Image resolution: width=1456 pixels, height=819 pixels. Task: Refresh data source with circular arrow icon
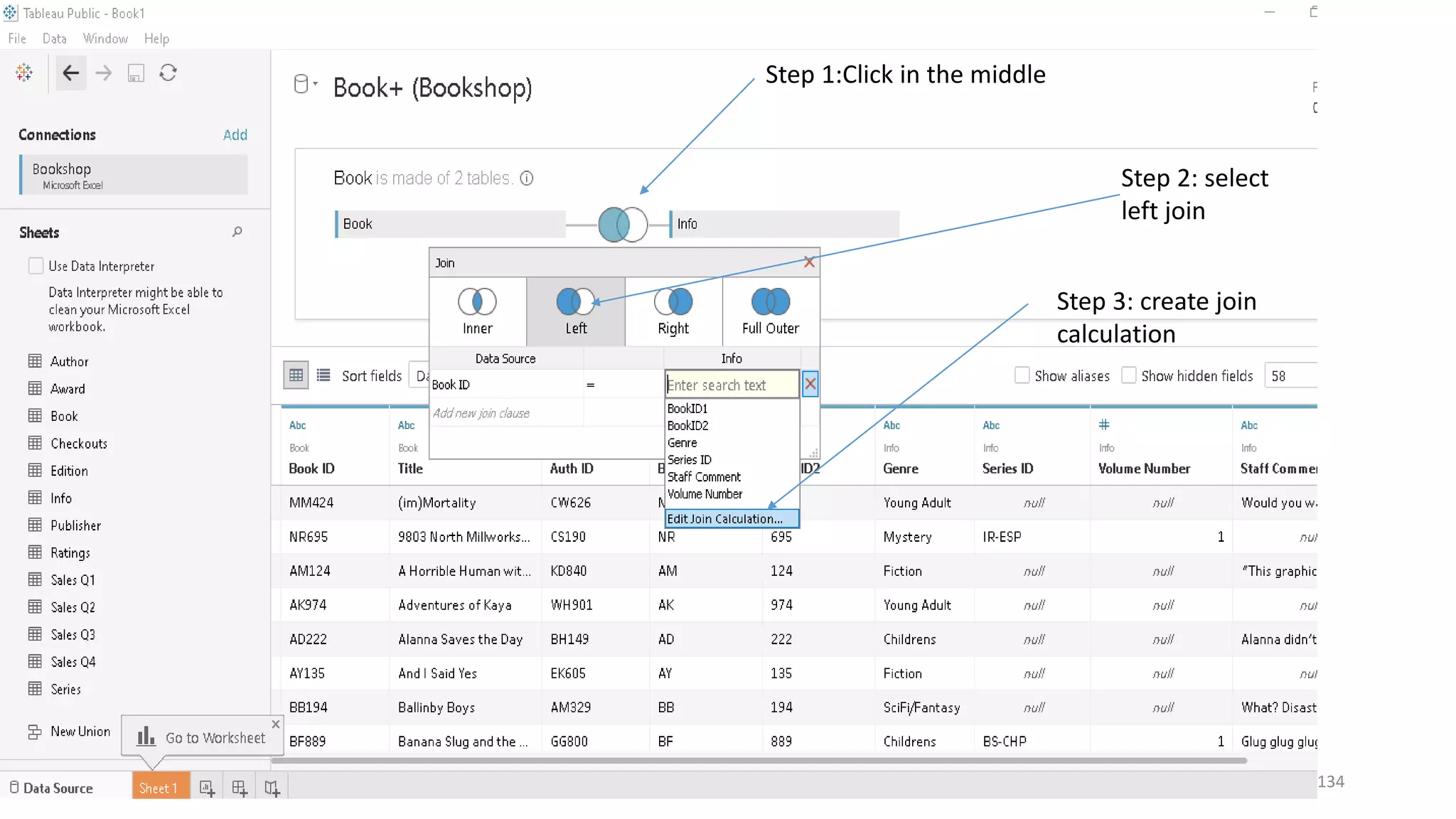[168, 73]
